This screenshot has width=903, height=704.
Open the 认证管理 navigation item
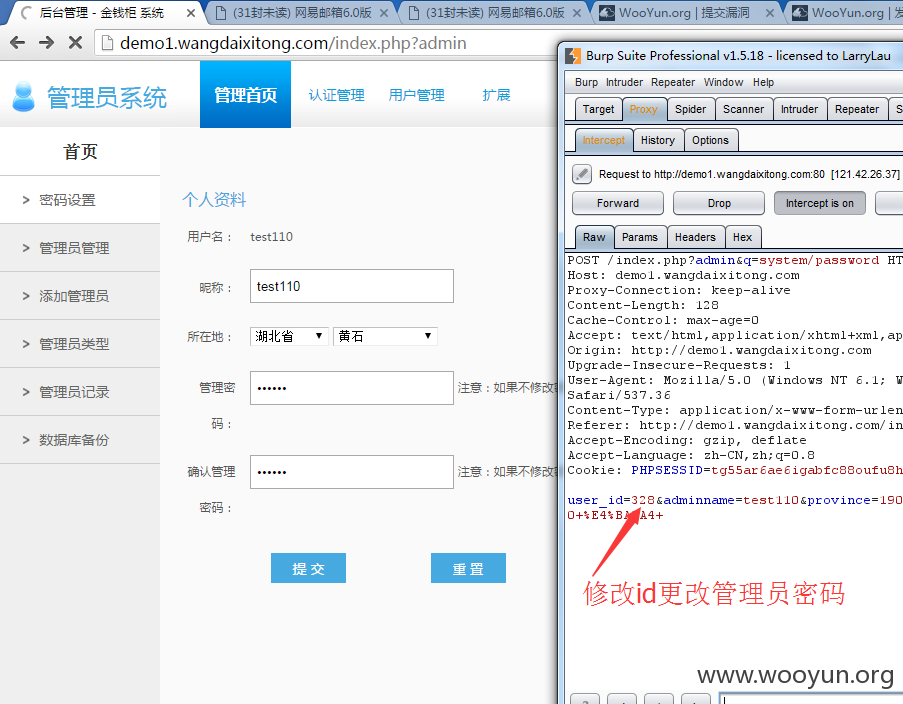coord(336,95)
